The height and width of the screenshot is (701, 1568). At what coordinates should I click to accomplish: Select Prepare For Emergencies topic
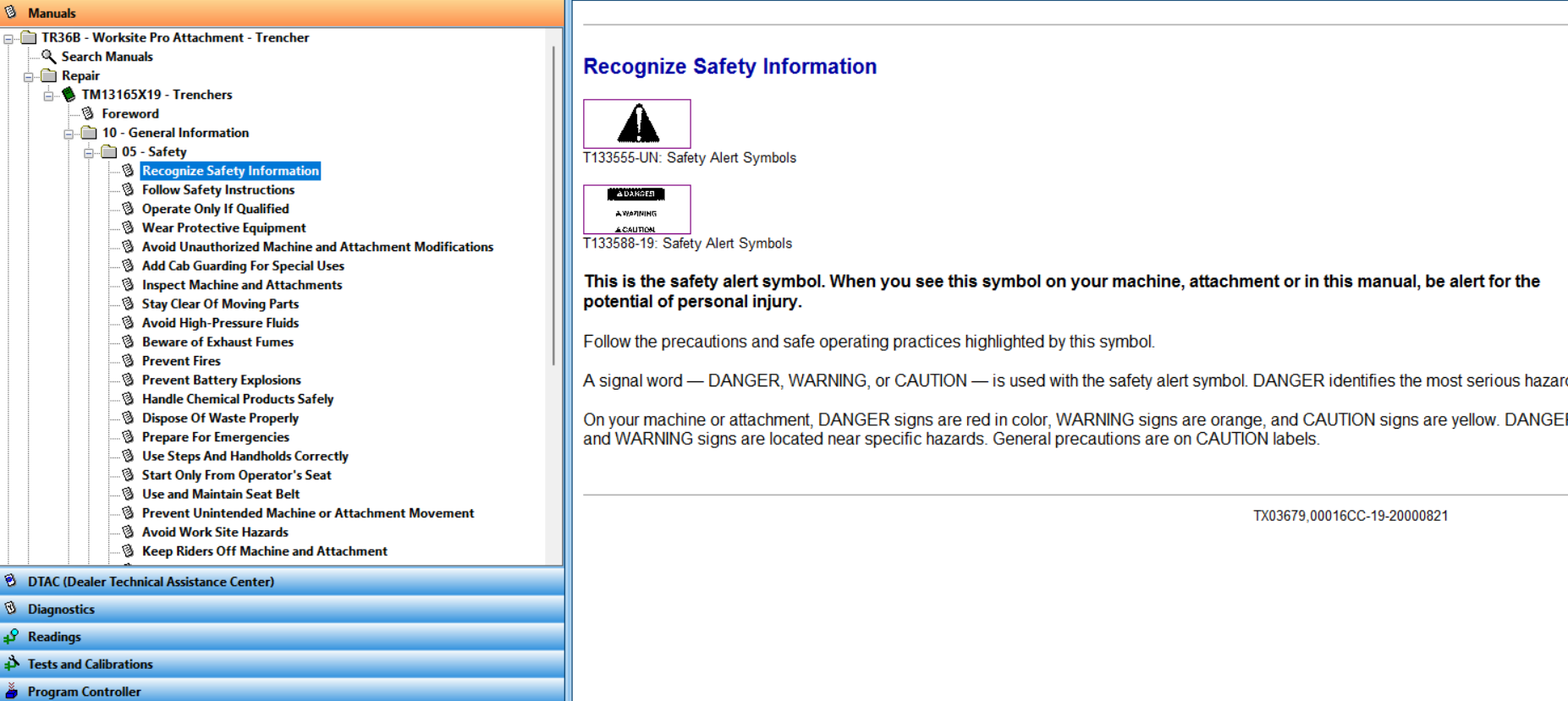pyautogui.click(x=216, y=437)
